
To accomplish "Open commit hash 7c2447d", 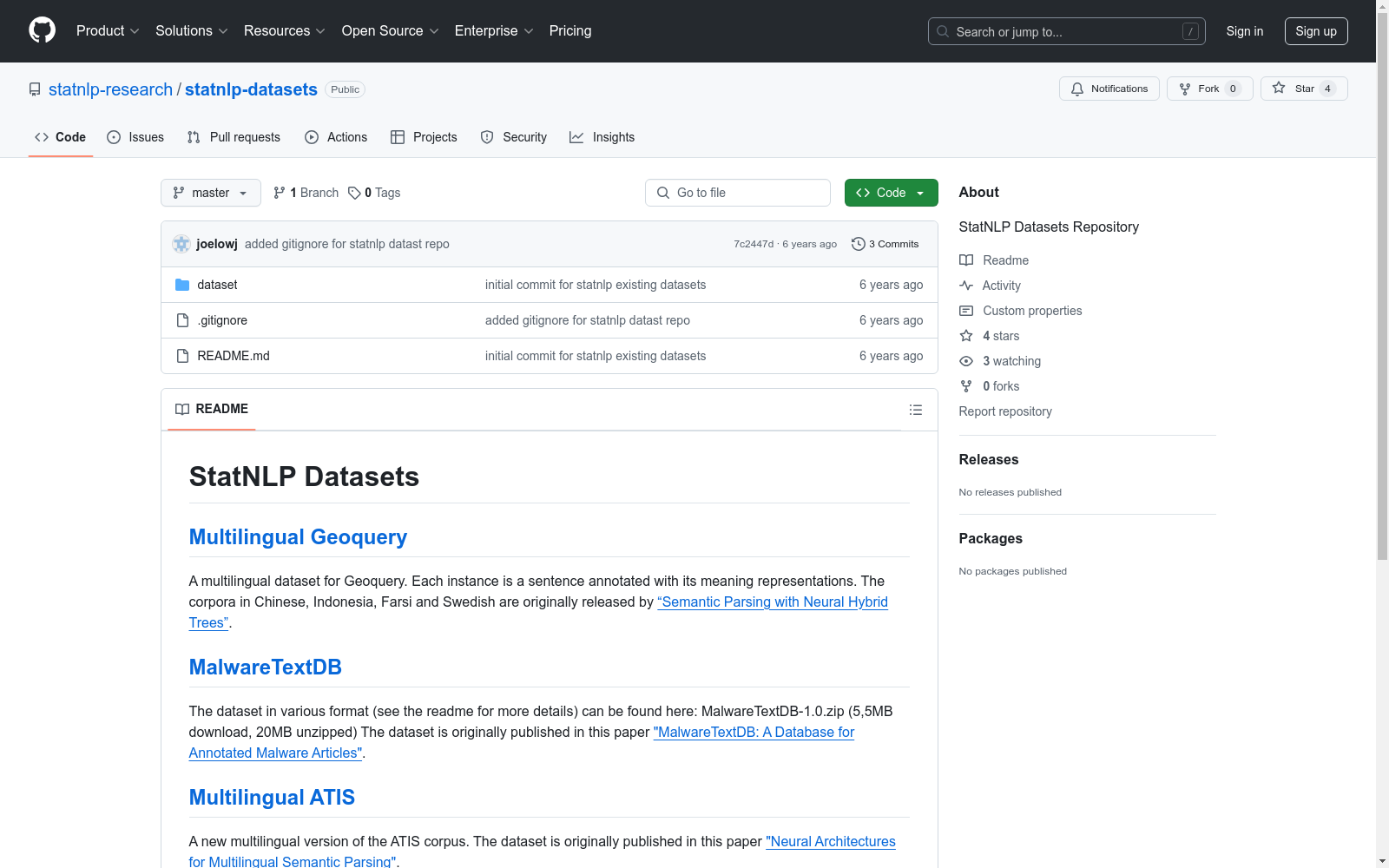I will pos(754,244).
